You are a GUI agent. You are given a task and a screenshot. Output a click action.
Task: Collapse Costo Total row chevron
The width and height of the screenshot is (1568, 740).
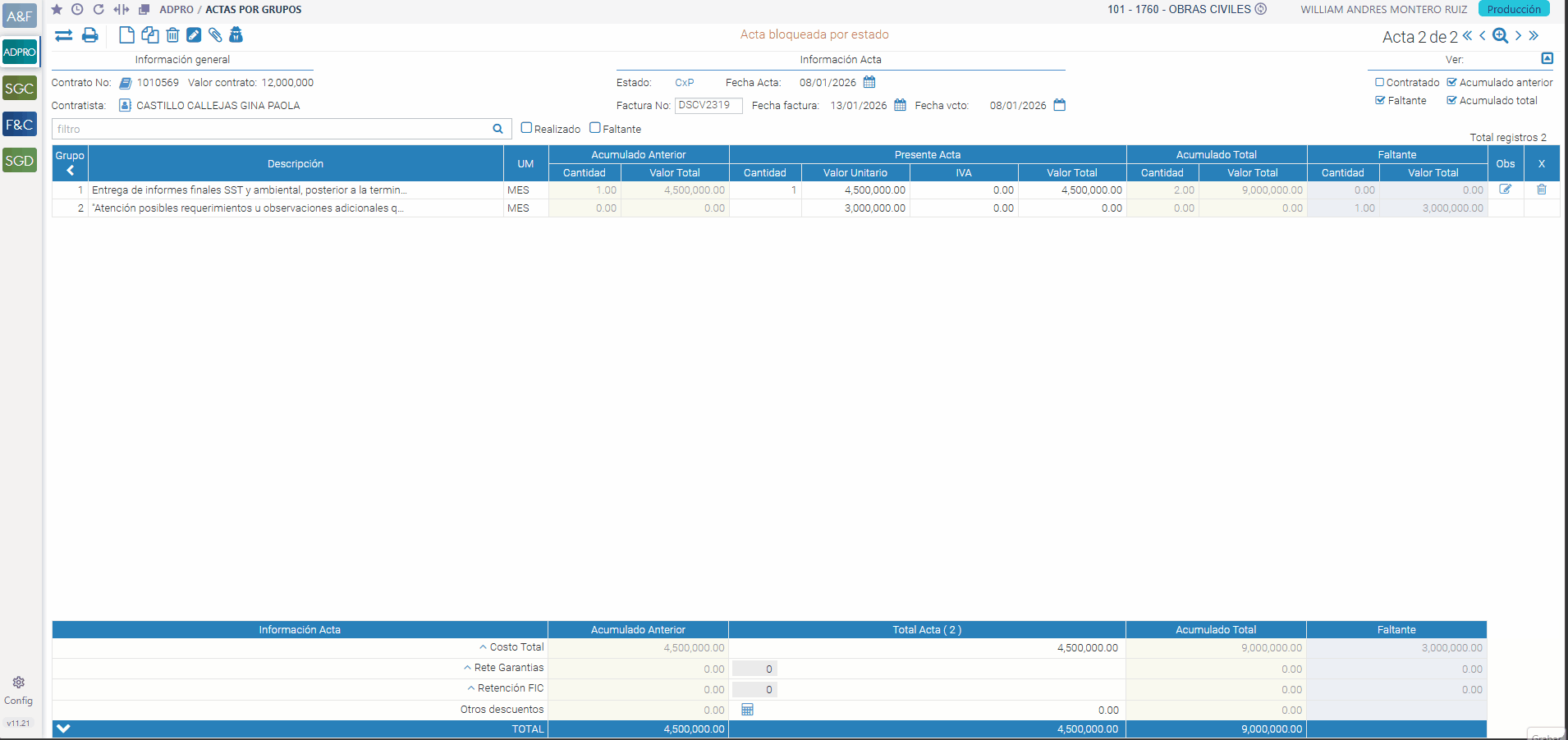tap(483, 647)
